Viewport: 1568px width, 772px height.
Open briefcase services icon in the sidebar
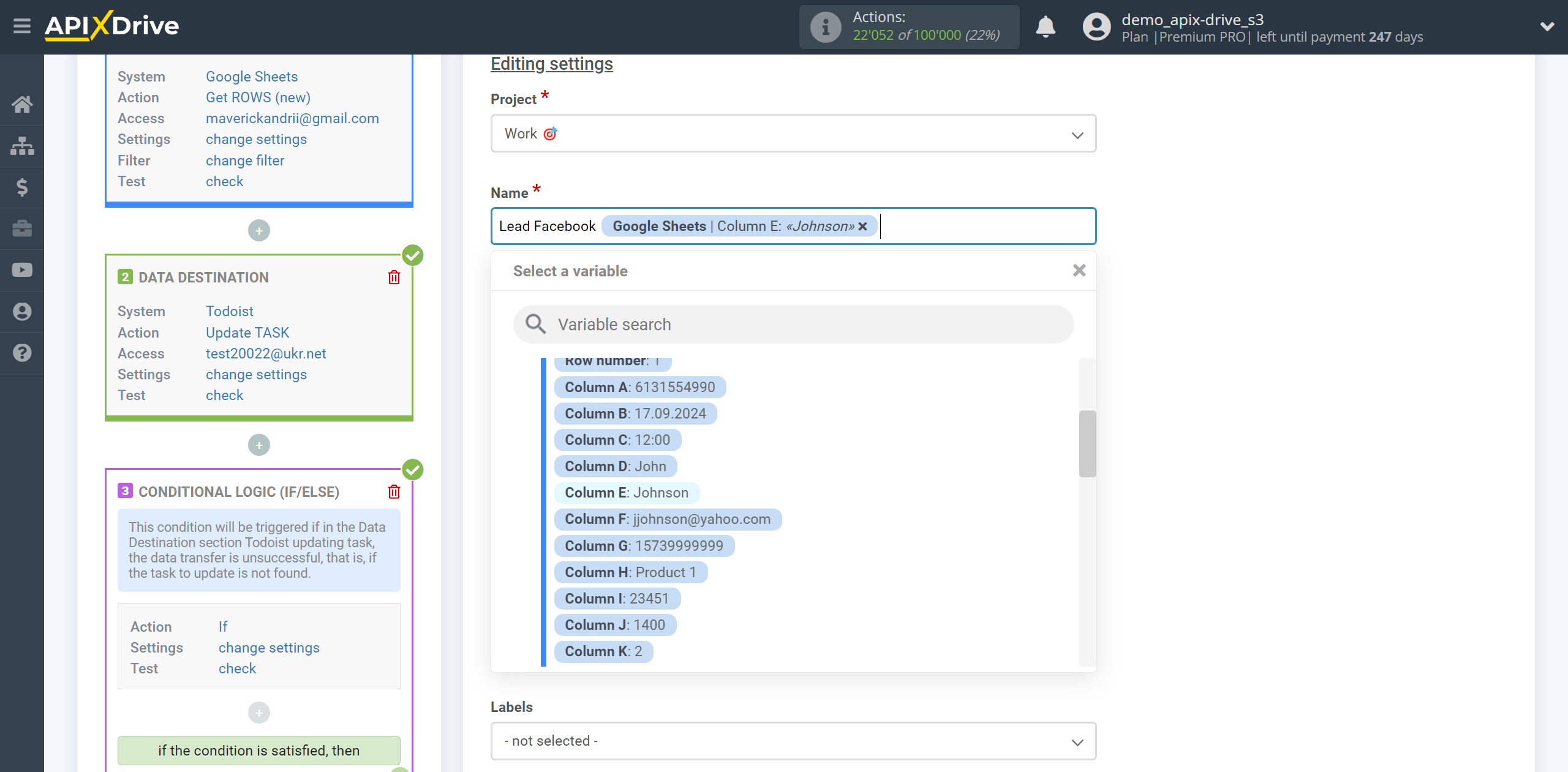click(x=22, y=229)
